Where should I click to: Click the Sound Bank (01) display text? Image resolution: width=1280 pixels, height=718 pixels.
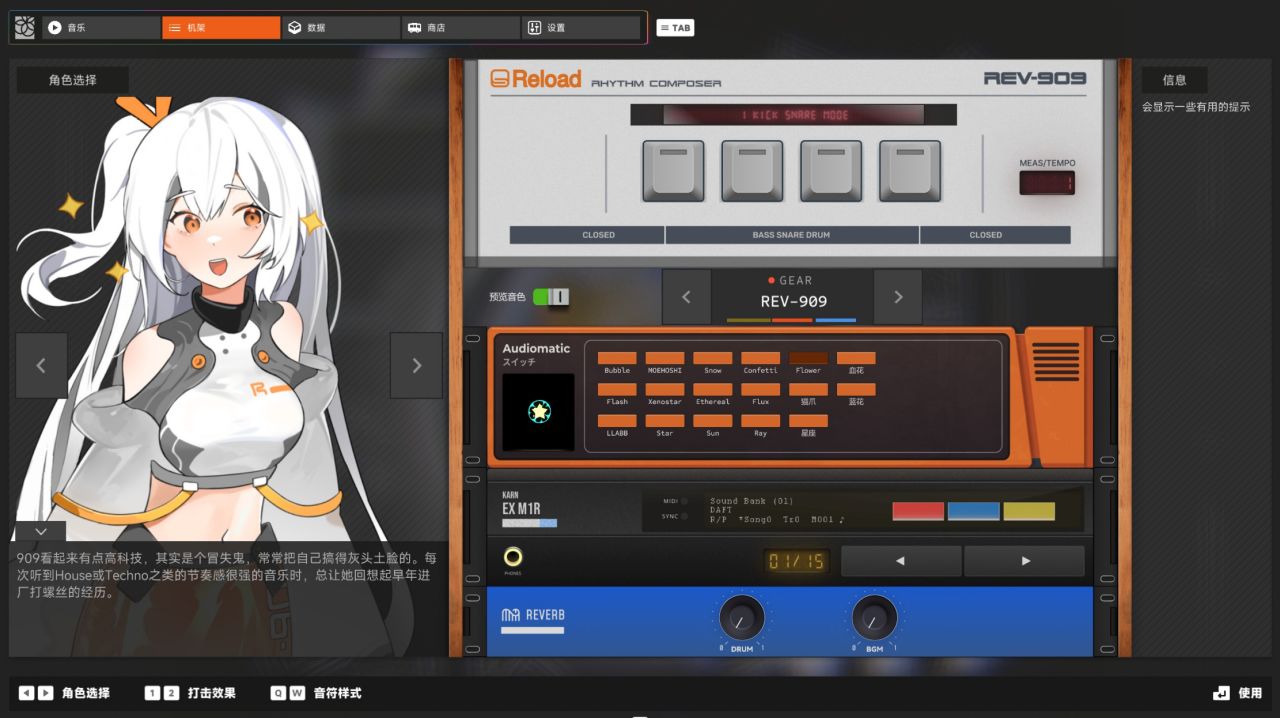click(x=751, y=501)
